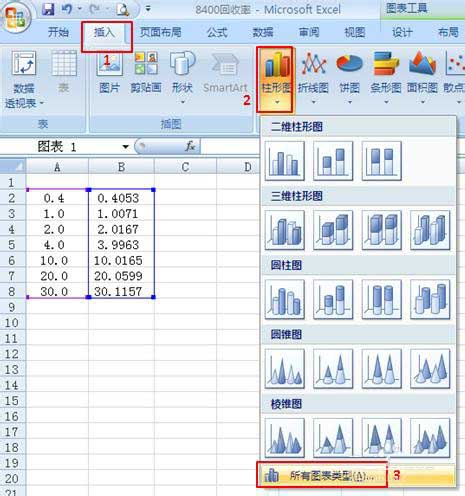
Task: Select column C header
Action: pyautogui.click(x=185, y=166)
